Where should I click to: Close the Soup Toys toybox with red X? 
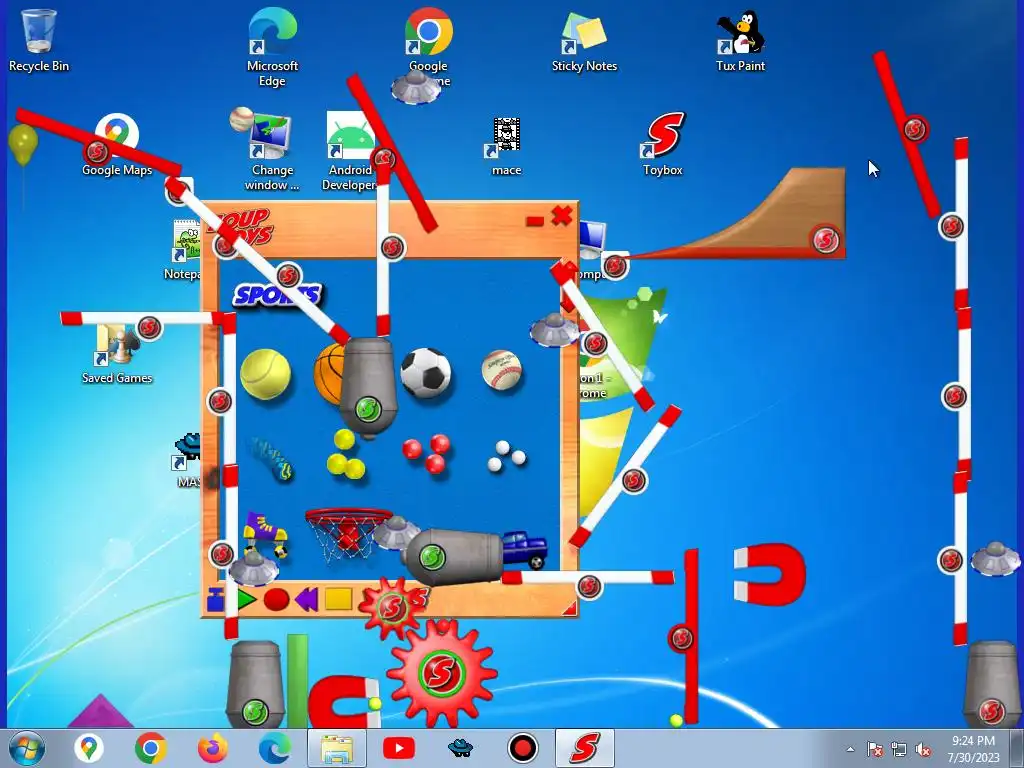pyautogui.click(x=562, y=216)
